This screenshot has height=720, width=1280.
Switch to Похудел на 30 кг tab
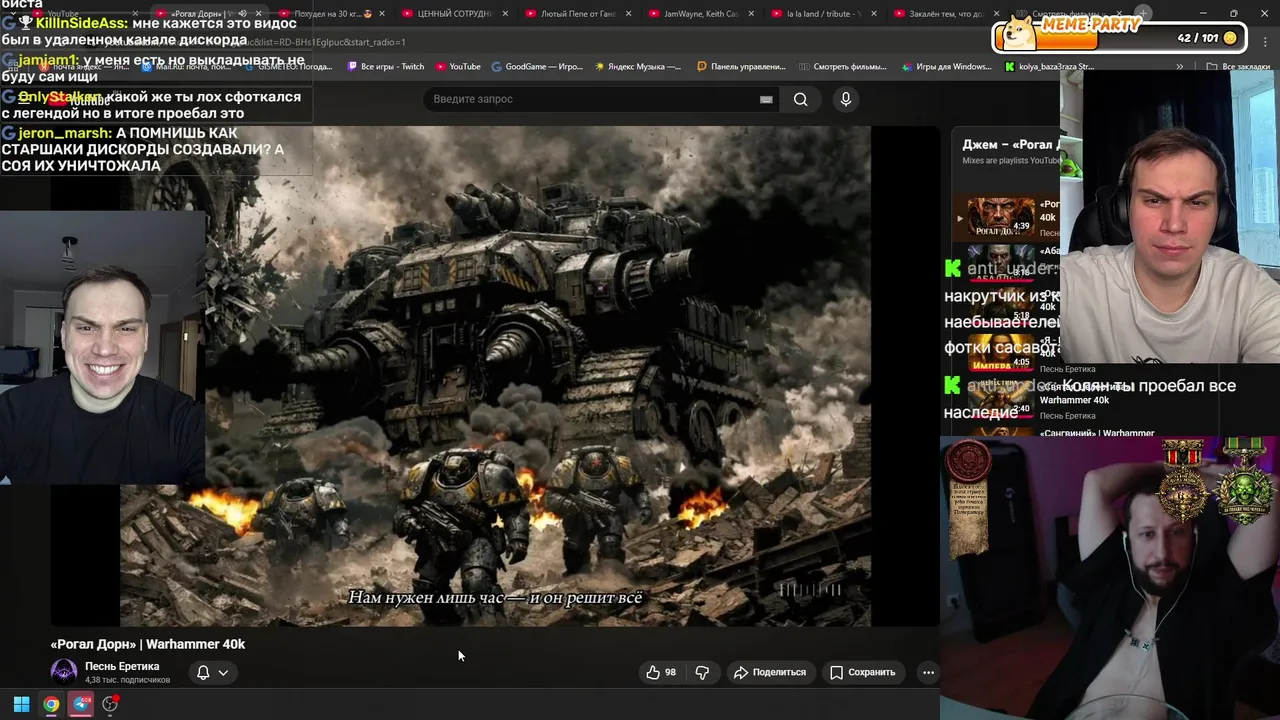click(331, 14)
